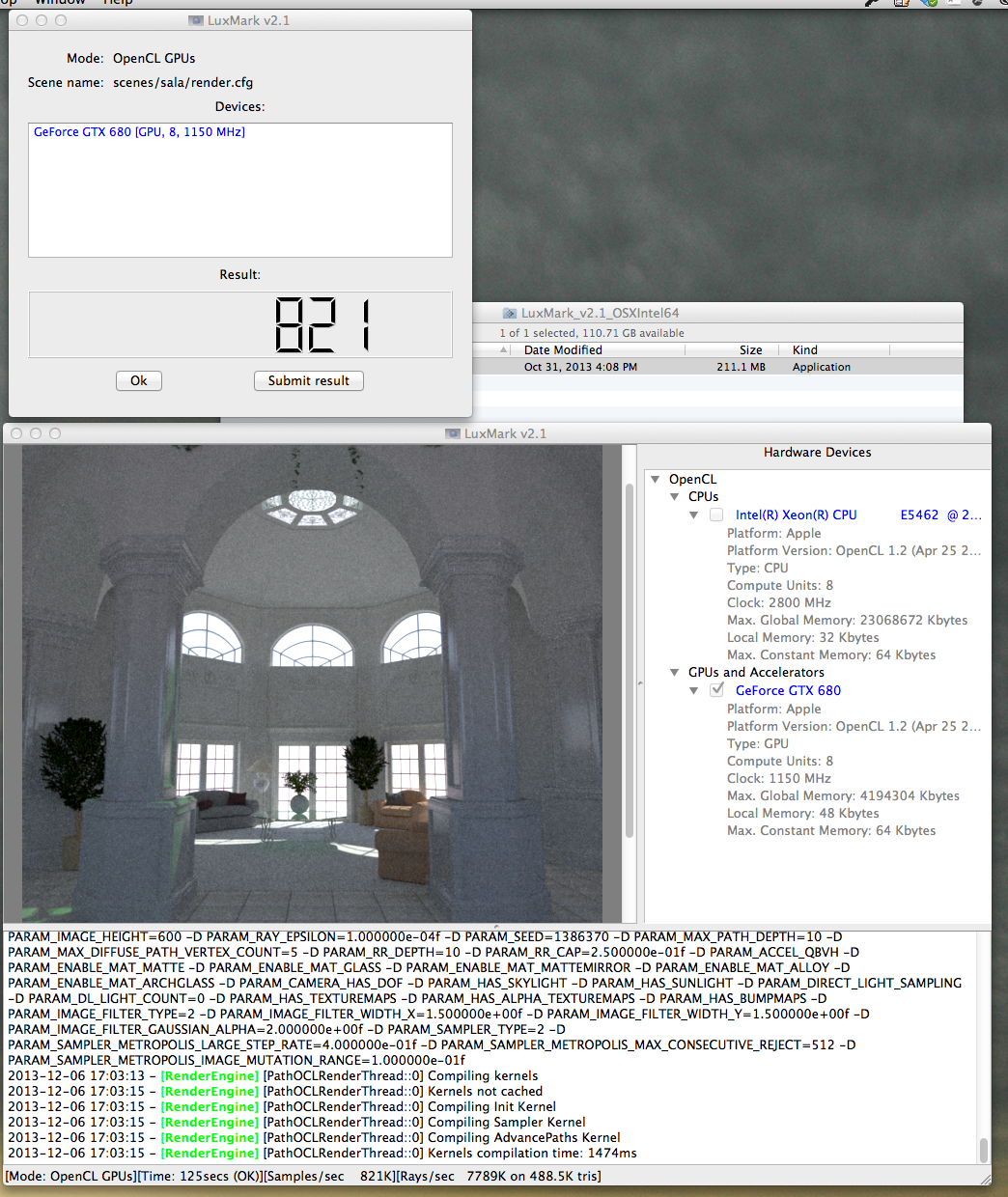This screenshot has width=1008, height=1197.
Task: Click the status bar Mode: OpenCL GPUs text
Action: 70,1176
